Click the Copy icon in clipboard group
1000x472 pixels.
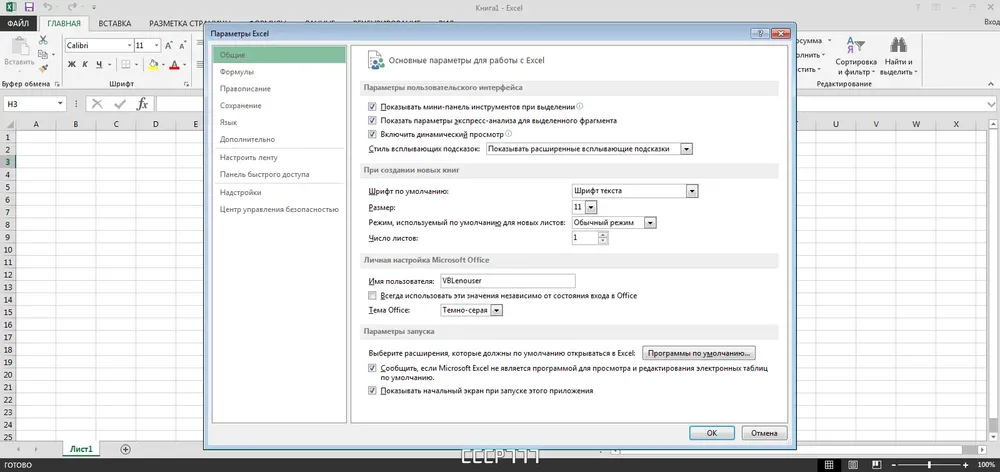point(43,54)
